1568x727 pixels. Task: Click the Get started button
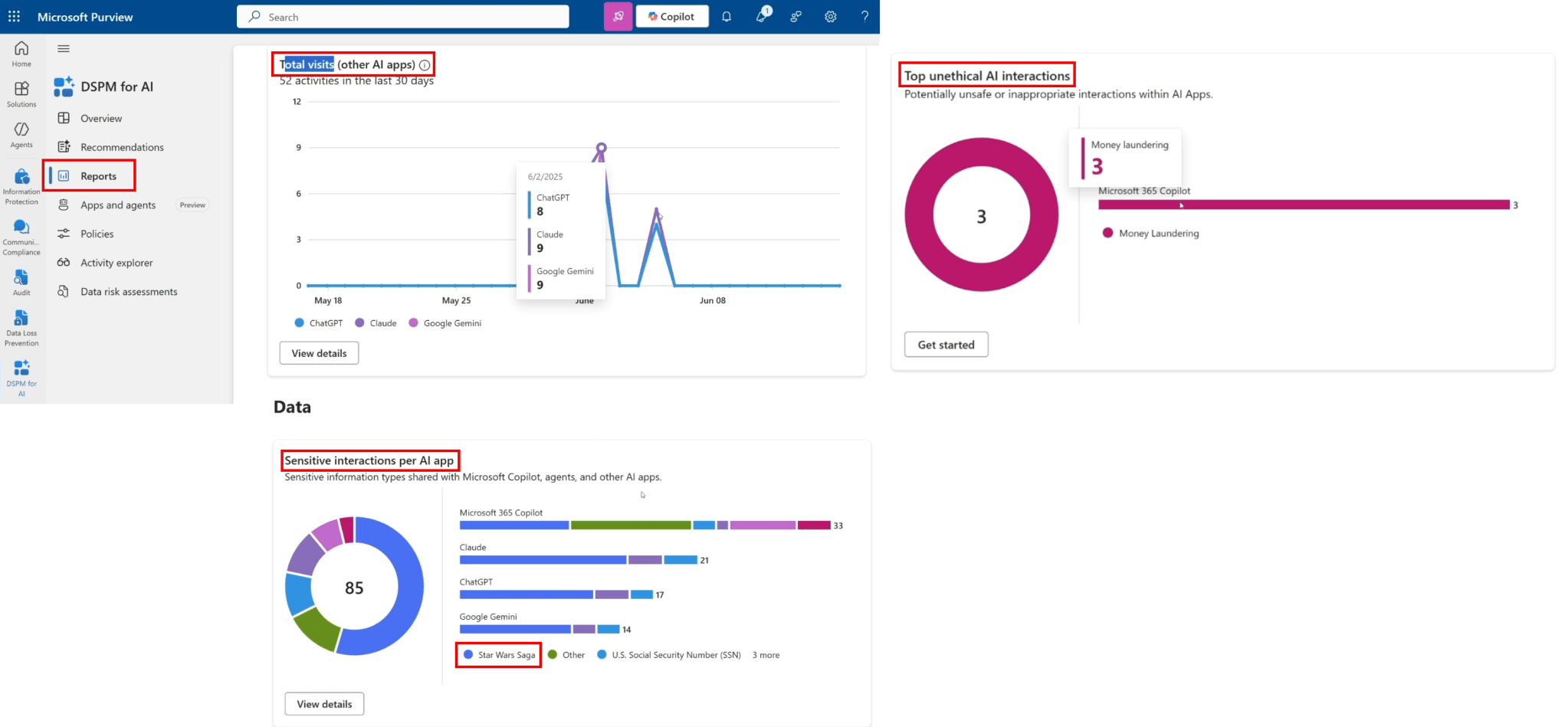[946, 345]
